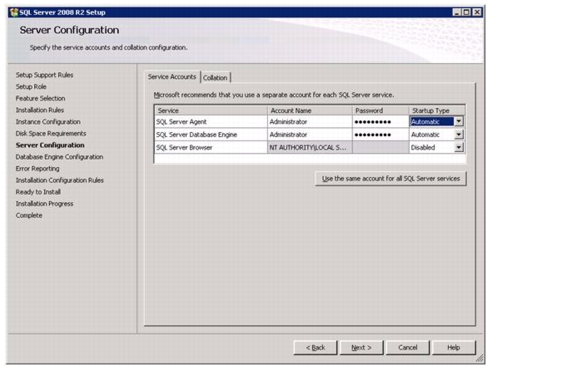Click the Account Name column header
576x373 pixels.
(310, 110)
